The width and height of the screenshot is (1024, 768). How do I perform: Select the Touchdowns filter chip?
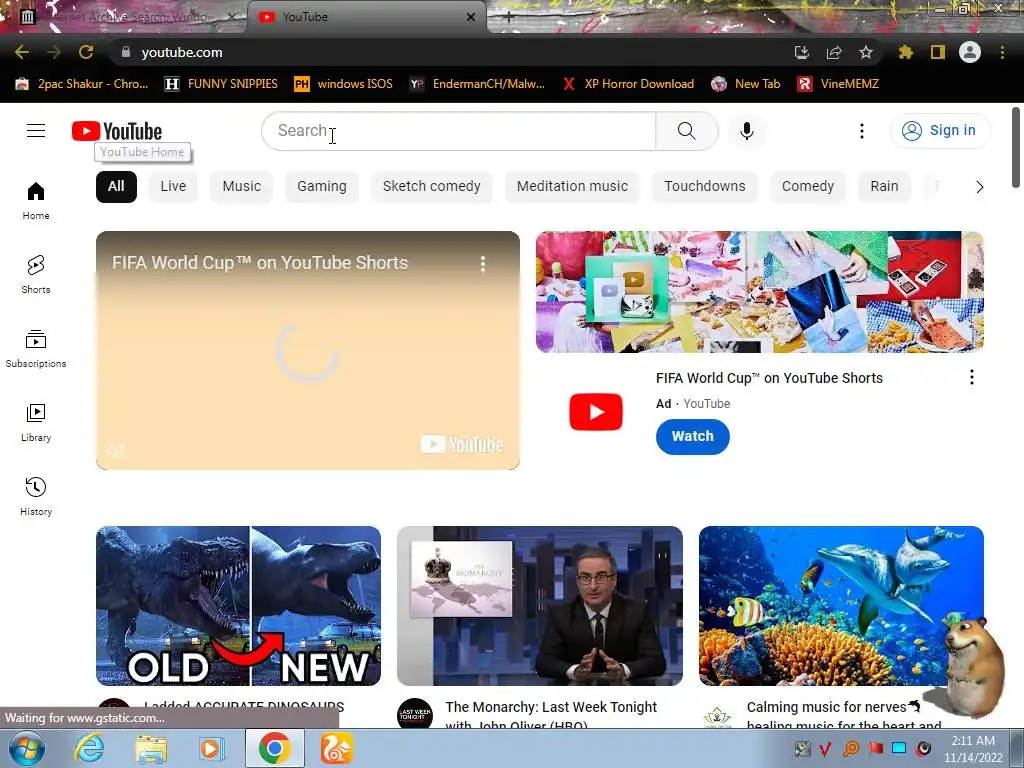(705, 187)
